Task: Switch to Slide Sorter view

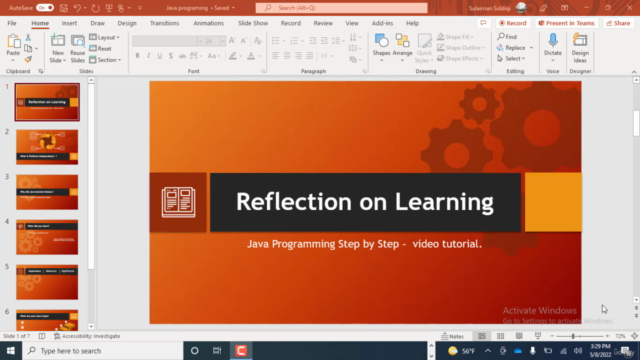Action: tap(500, 336)
